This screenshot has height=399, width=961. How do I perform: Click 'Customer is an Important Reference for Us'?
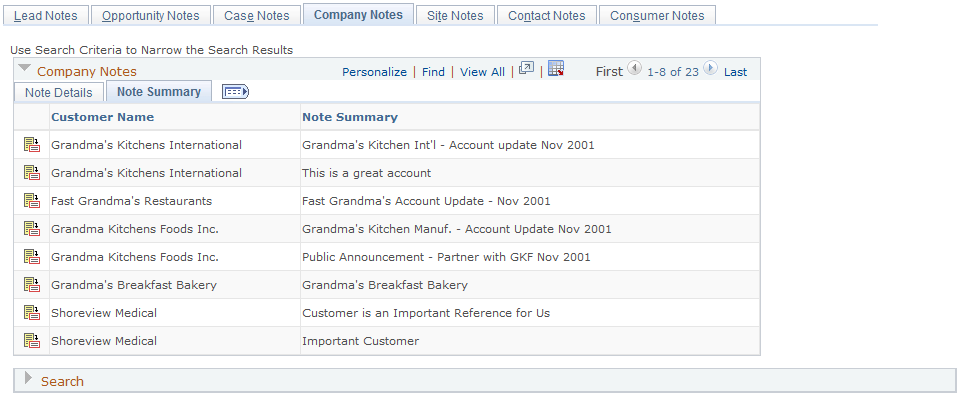426,313
